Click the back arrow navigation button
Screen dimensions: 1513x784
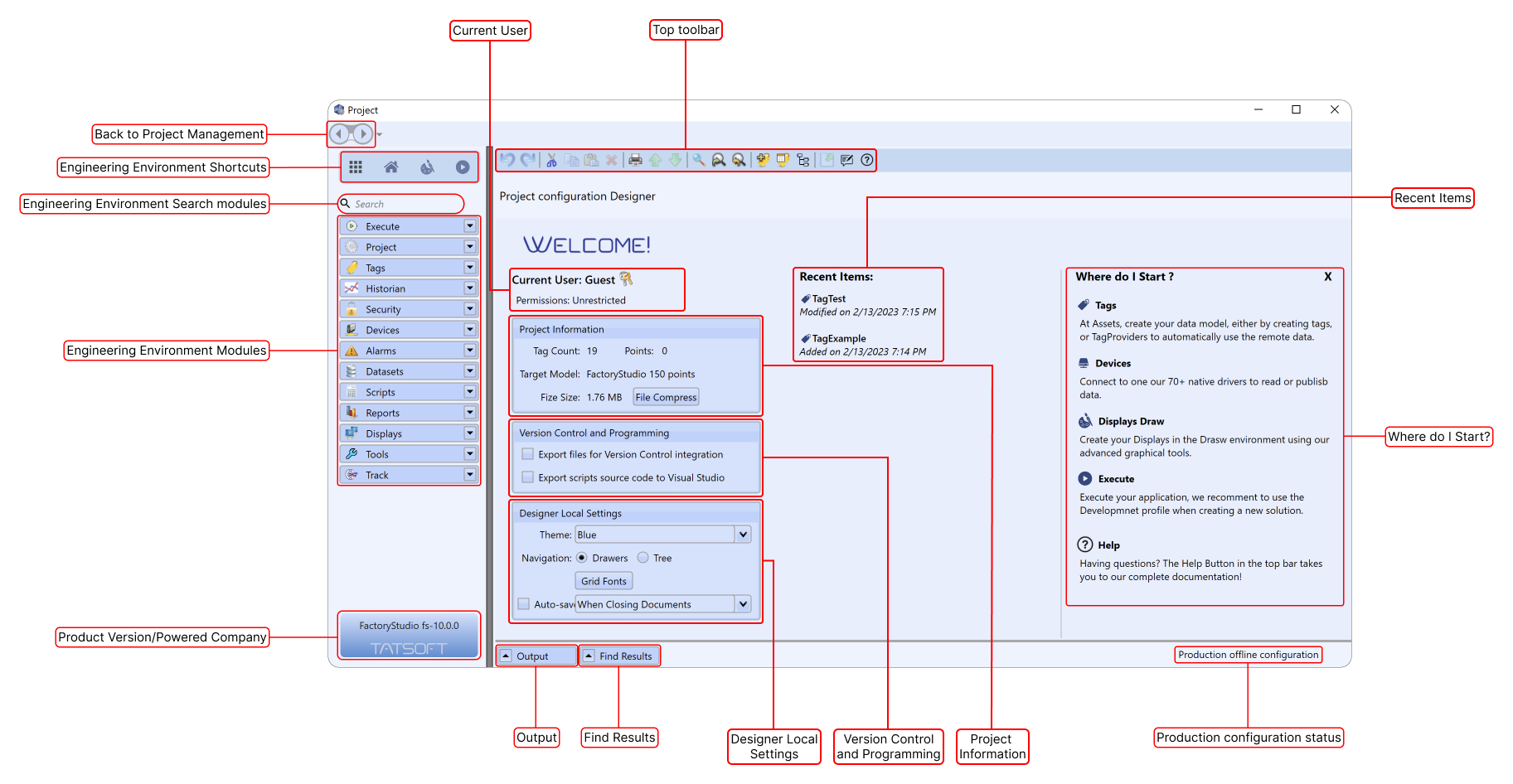(340, 133)
